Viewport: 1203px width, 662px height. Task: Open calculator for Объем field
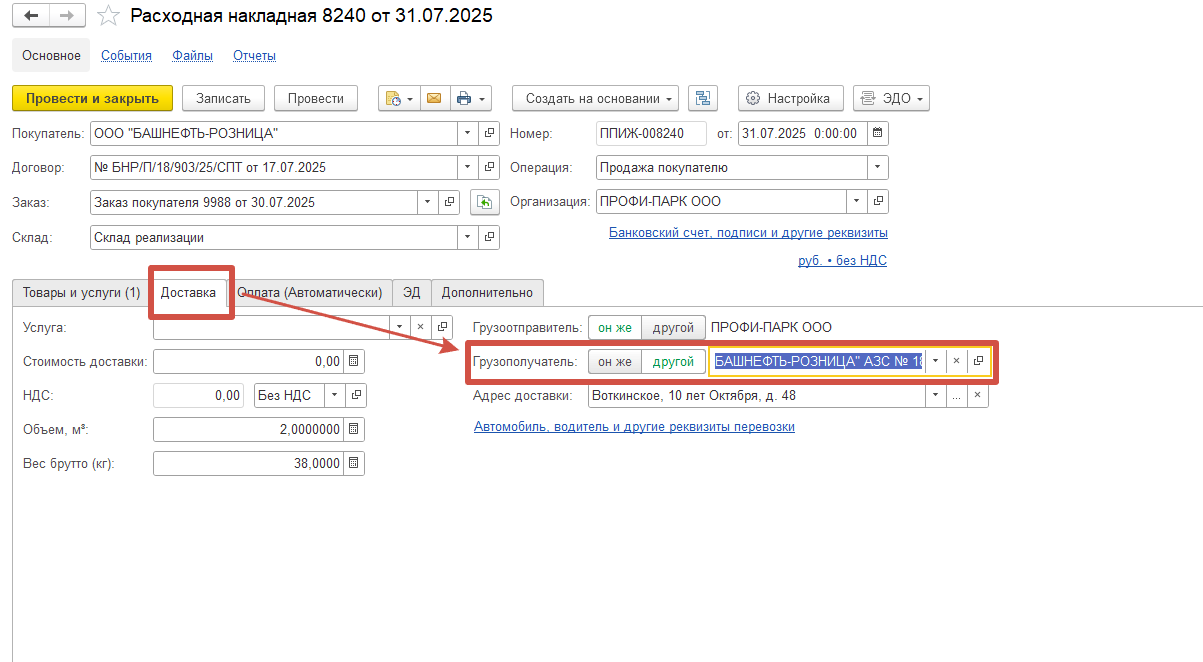[354, 429]
